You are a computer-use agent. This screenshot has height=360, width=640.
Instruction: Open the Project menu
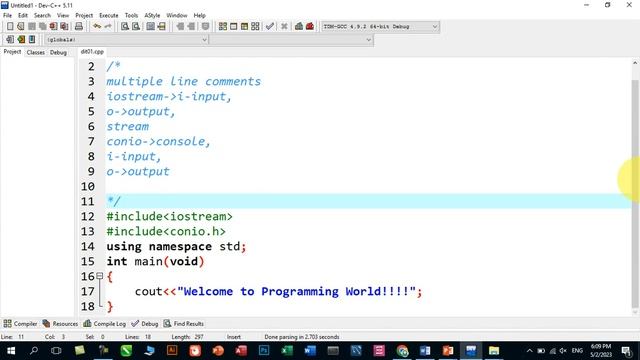84,15
